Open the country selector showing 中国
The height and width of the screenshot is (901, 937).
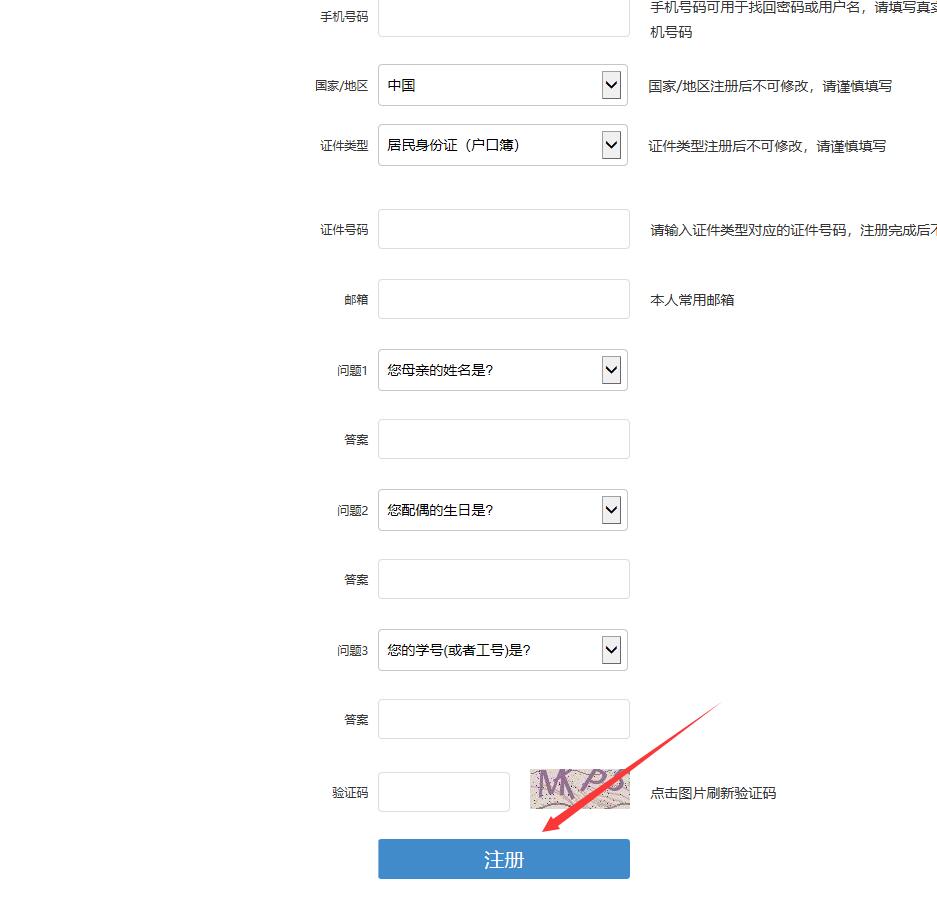pyautogui.click(x=490, y=86)
